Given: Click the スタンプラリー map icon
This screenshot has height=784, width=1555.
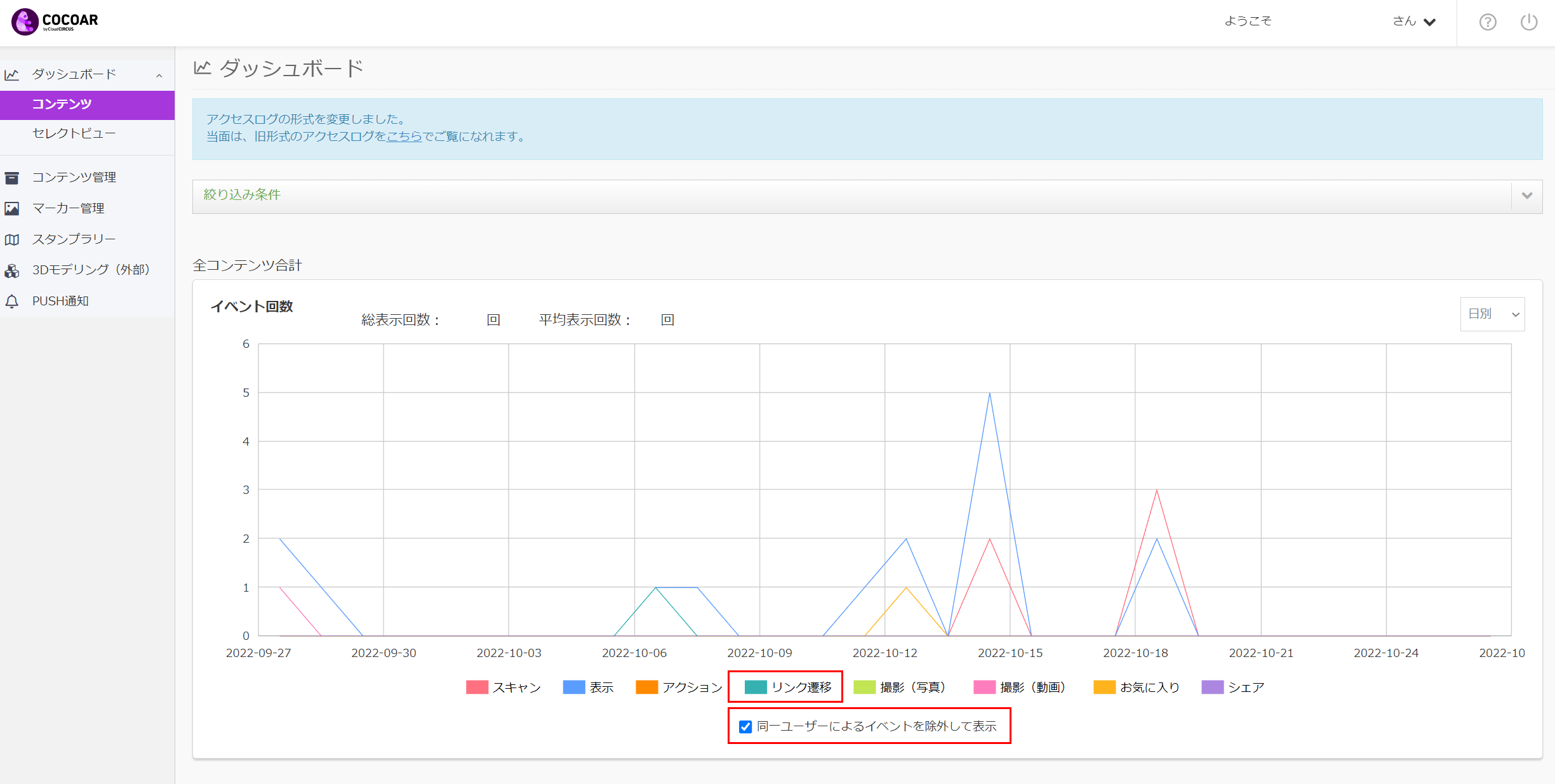Looking at the screenshot, I should click(12, 239).
